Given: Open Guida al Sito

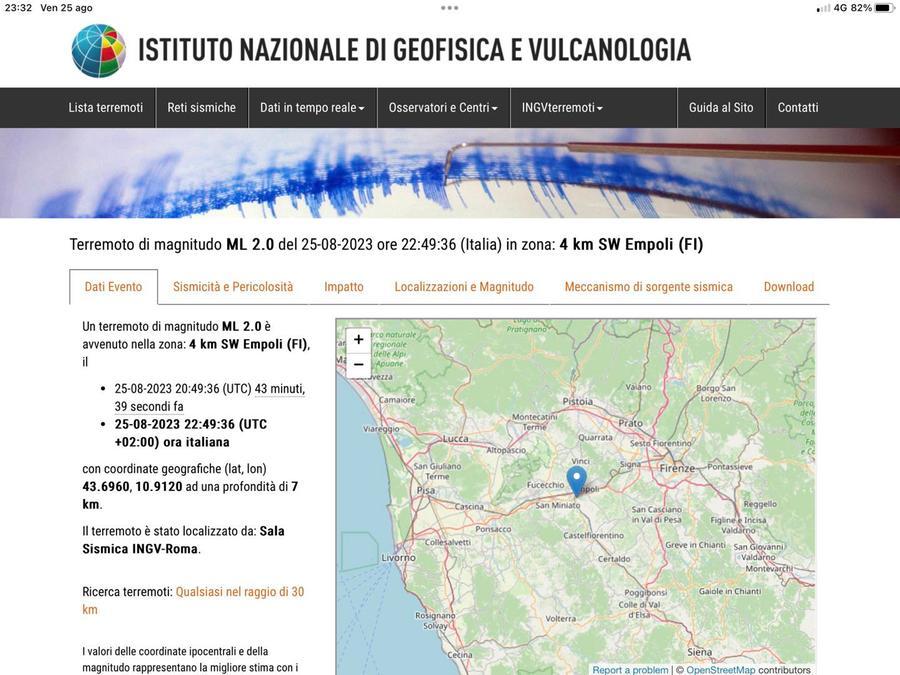Looking at the screenshot, I should tap(721, 107).
